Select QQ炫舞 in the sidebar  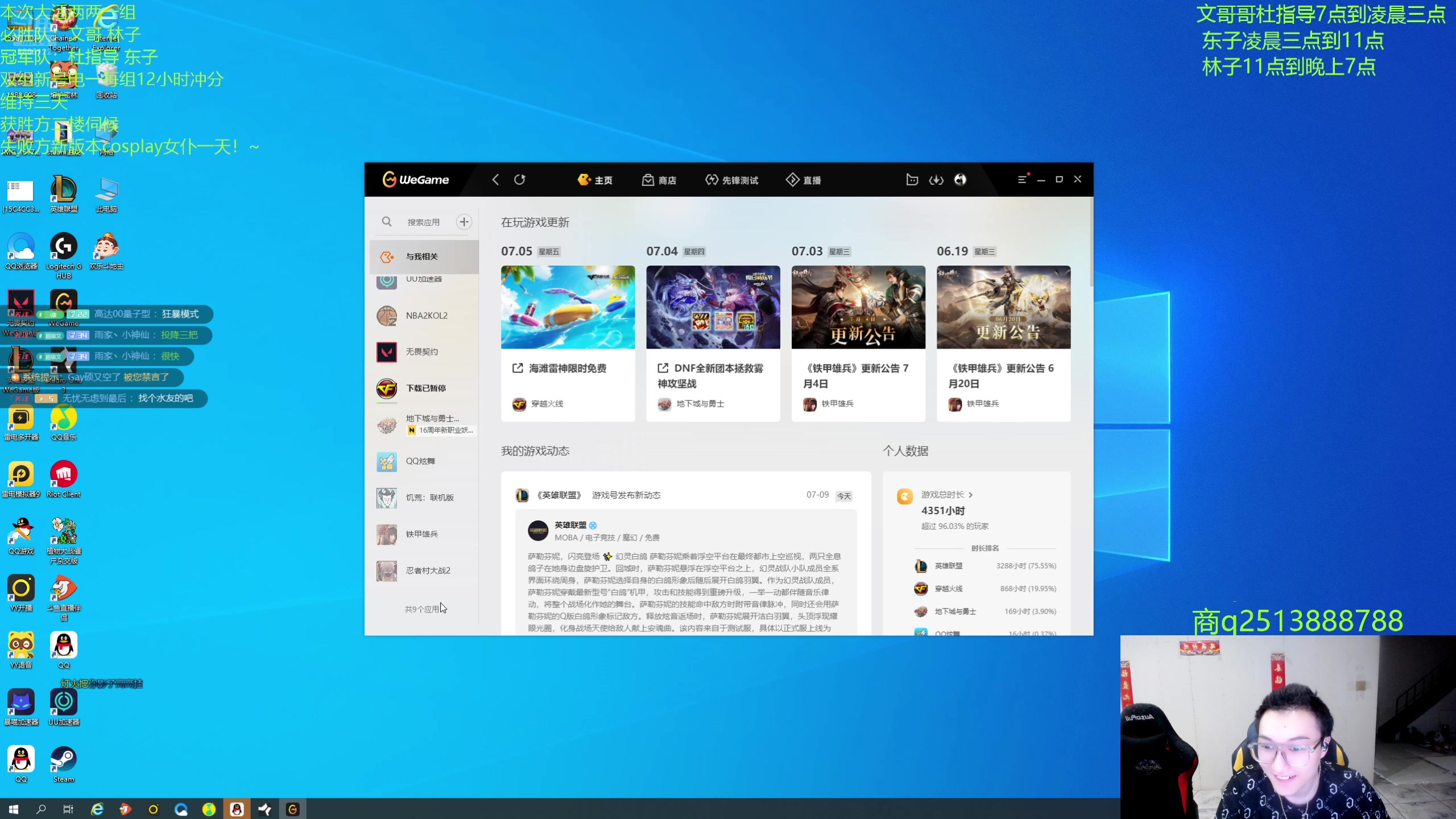tap(424, 461)
